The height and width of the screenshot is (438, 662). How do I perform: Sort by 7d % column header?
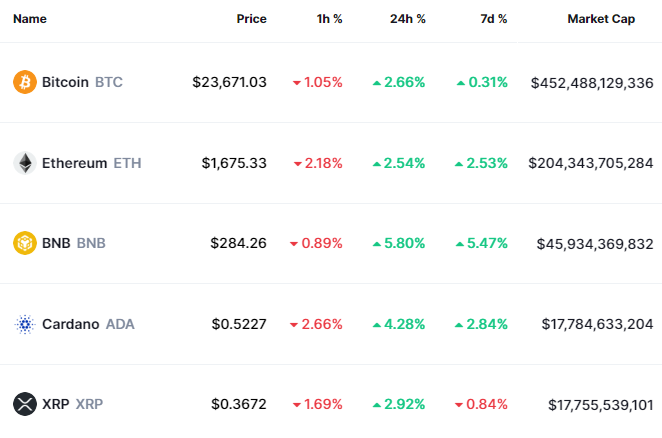(492, 19)
